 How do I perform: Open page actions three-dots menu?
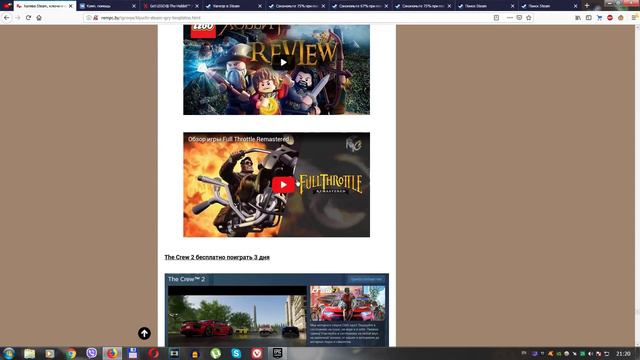coord(510,18)
